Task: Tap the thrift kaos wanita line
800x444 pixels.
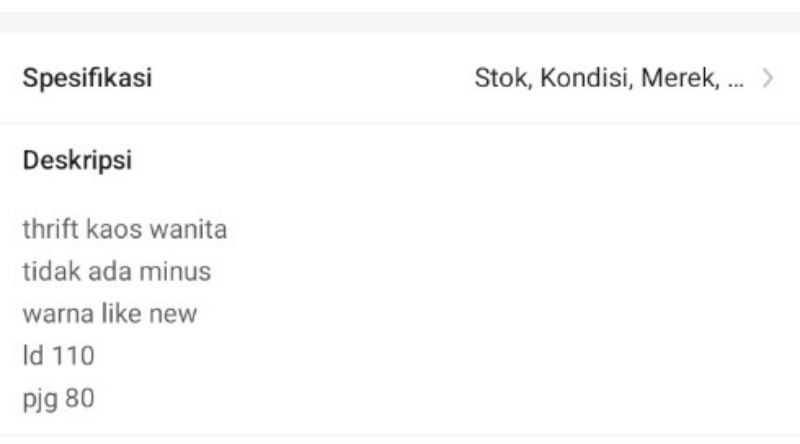Action: 124,229
